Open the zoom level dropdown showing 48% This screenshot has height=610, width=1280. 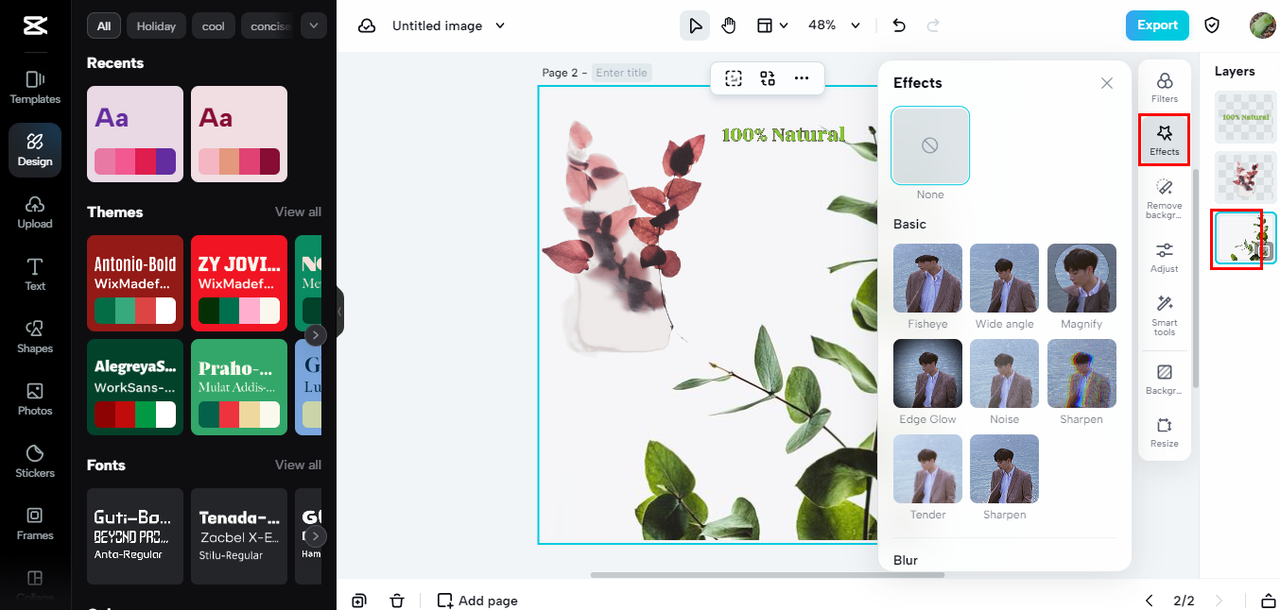[x=834, y=25]
